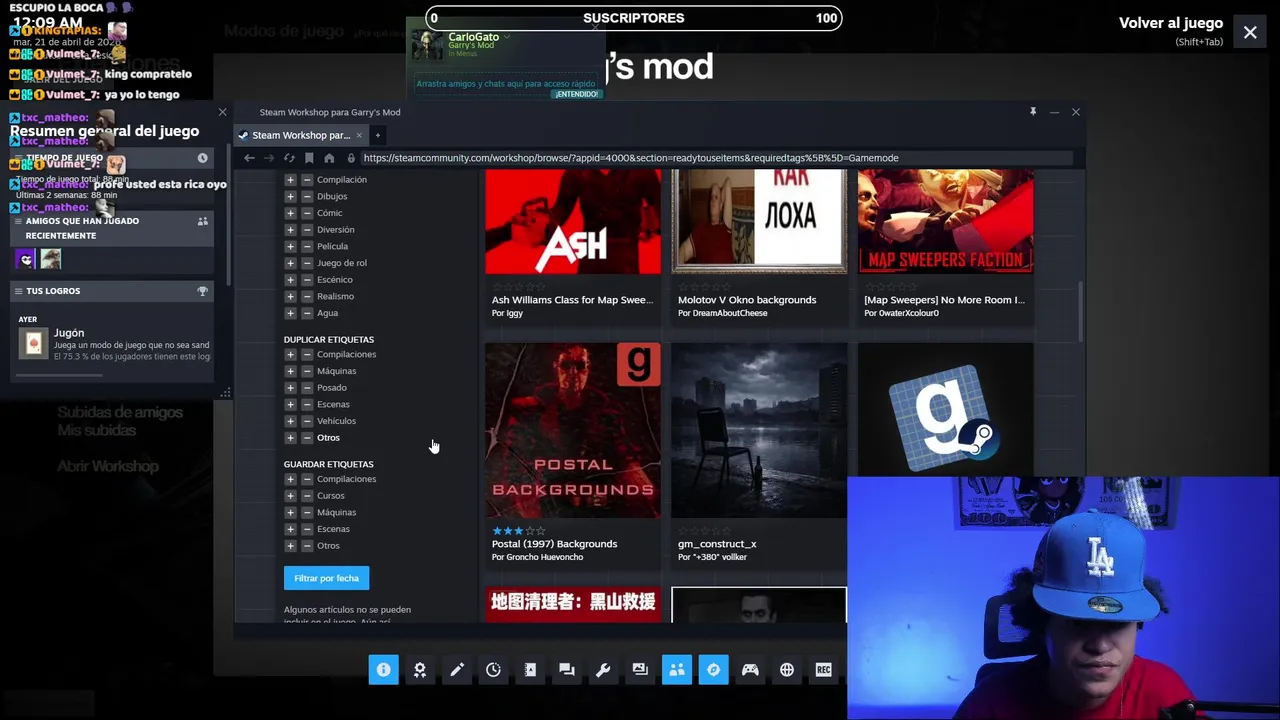Open the playtime clock icon in toolbar
The image size is (1280, 720).
pos(493,670)
